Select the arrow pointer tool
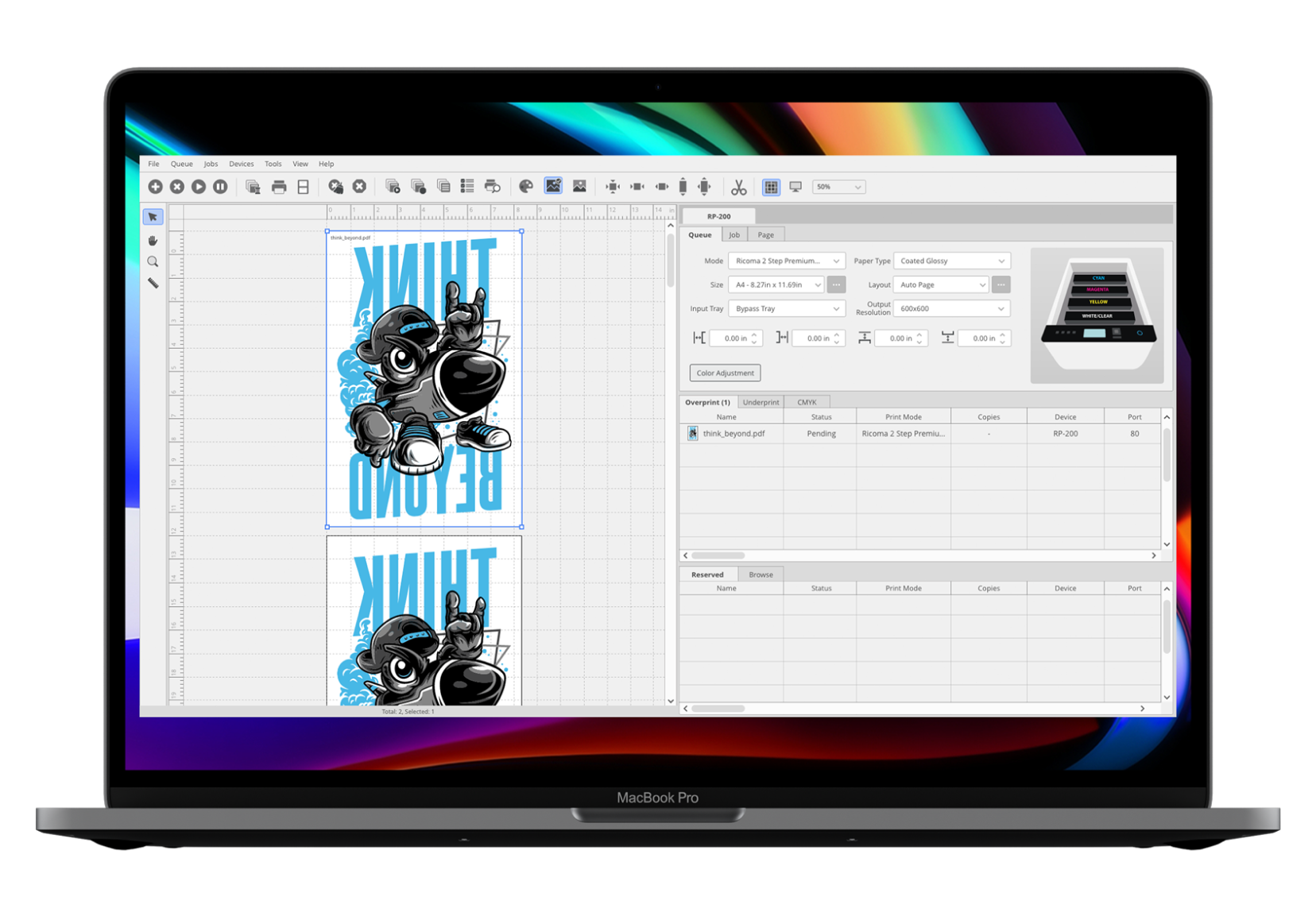Image resolution: width=1316 pixels, height=920 pixels. pyautogui.click(x=153, y=217)
